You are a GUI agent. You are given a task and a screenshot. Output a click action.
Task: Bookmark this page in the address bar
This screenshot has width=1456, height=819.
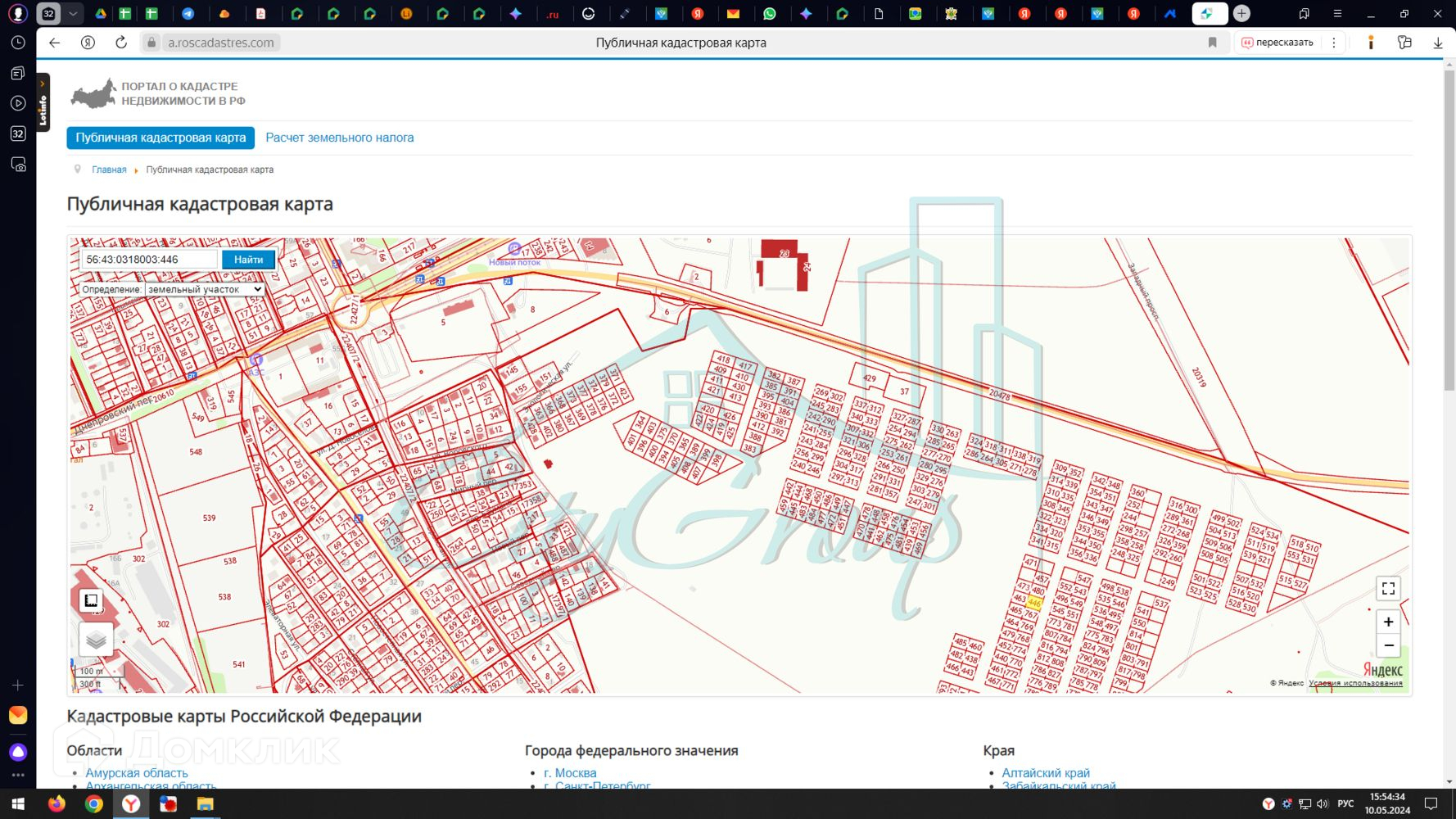click(x=1212, y=43)
